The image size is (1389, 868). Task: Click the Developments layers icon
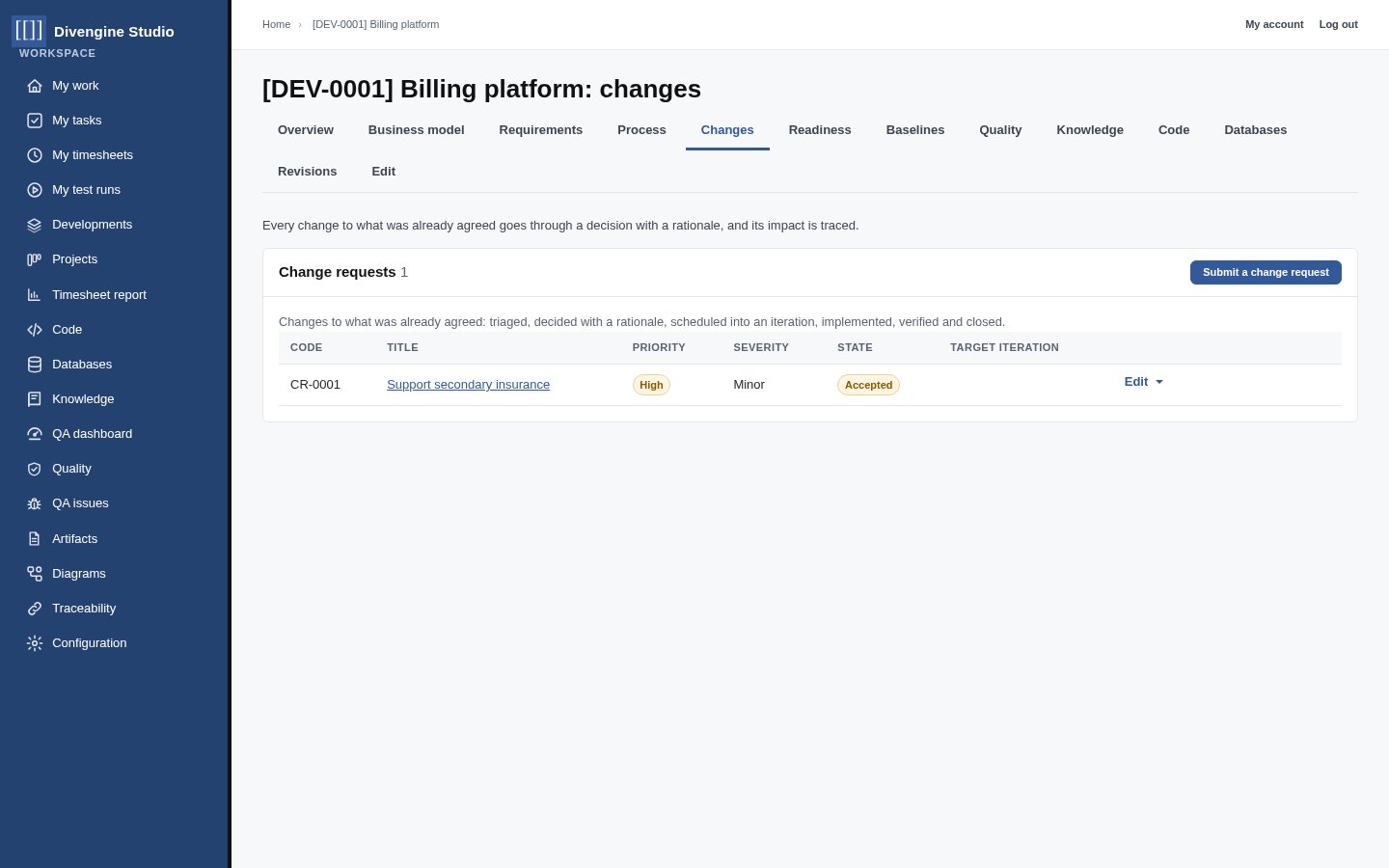coord(35,225)
